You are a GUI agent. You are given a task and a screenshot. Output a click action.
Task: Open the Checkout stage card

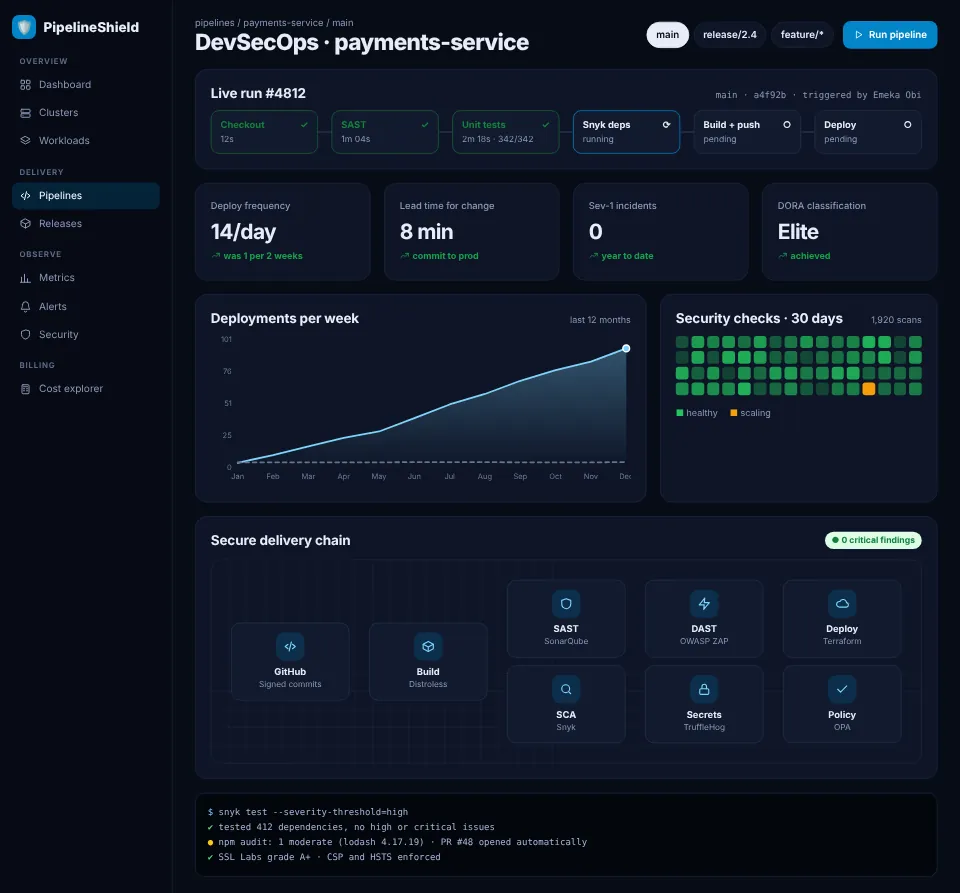pos(264,132)
